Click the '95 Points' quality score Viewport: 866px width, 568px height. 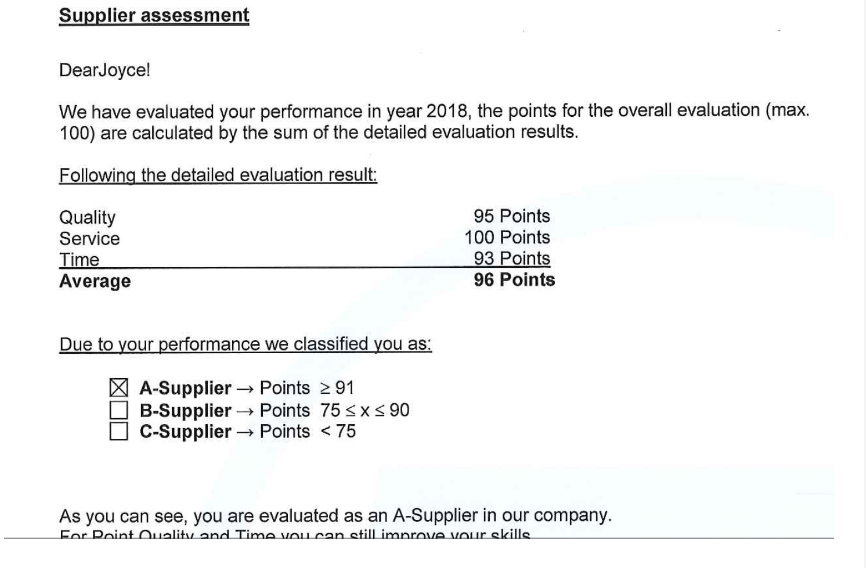511,216
